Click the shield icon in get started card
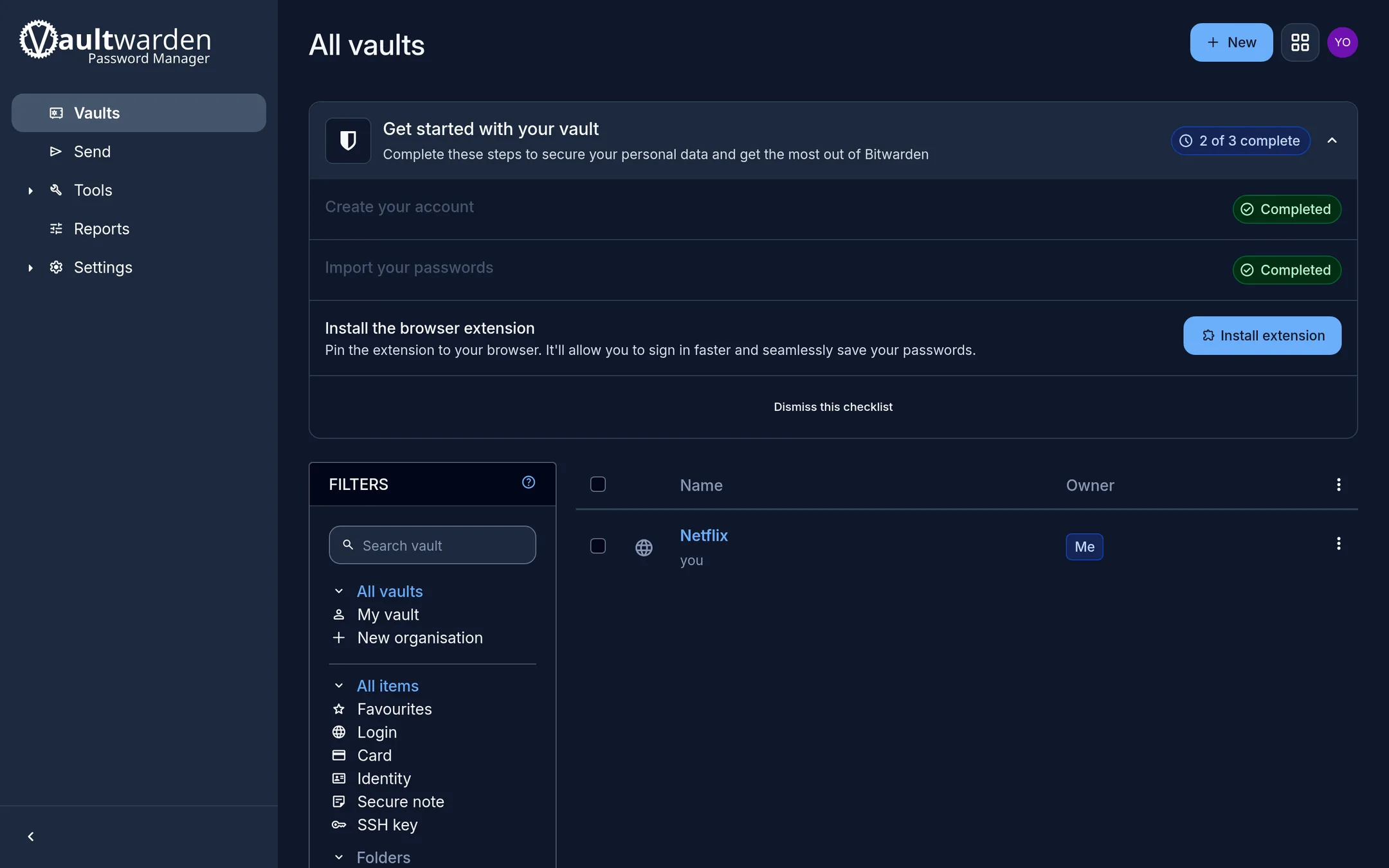This screenshot has height=868, width=1389. (x=348, y=140)
